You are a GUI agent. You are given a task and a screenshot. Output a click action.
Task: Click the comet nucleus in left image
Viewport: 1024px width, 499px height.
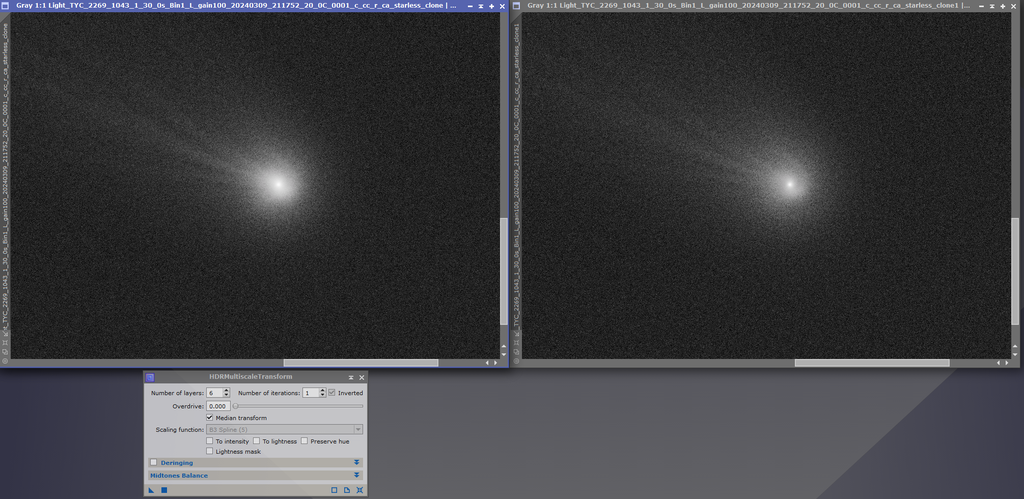[x=279, y=184]
